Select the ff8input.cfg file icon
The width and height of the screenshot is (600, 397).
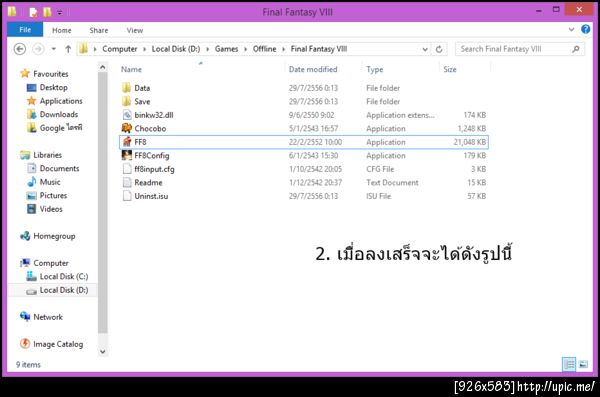point(127,169)
